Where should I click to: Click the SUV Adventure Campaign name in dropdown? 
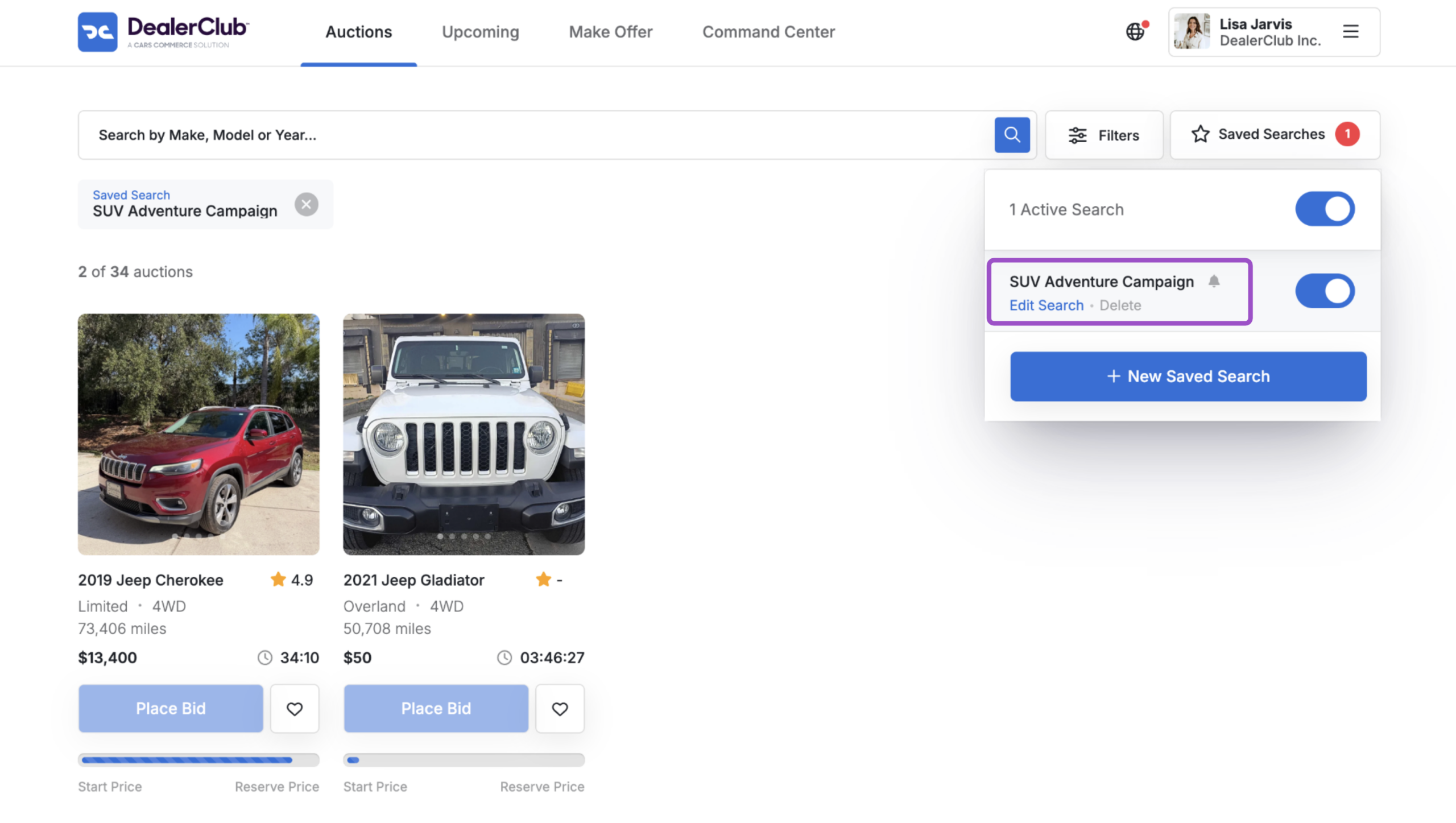[x=1102, y=282]
